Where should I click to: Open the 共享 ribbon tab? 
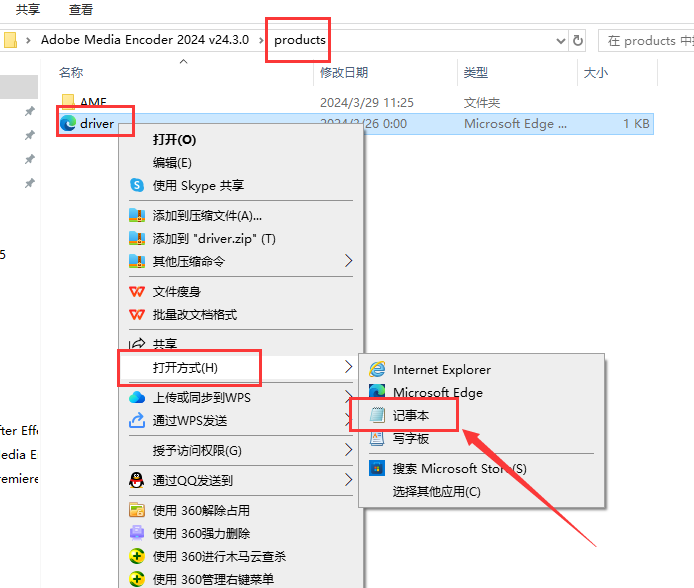click(x=28, y=9)
